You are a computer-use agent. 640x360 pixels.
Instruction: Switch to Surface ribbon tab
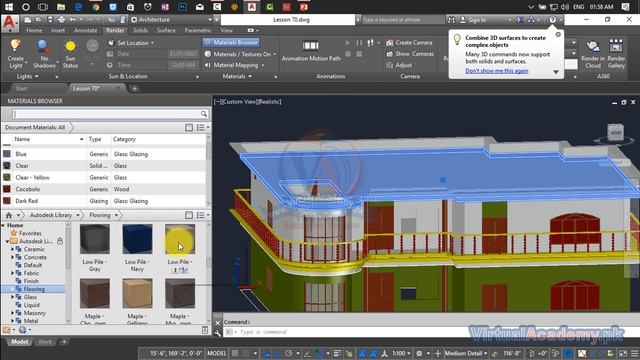(166, 30)
